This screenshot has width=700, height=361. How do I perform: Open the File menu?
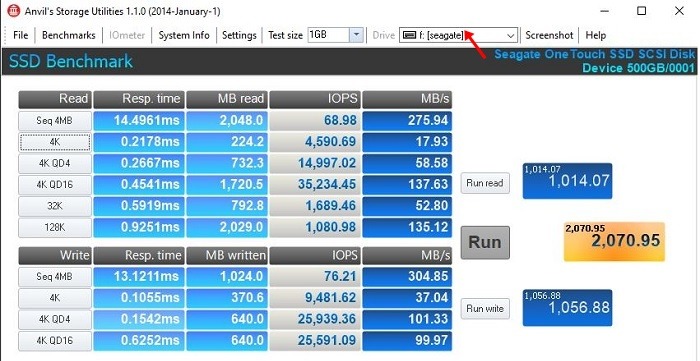tap(21, 35)
